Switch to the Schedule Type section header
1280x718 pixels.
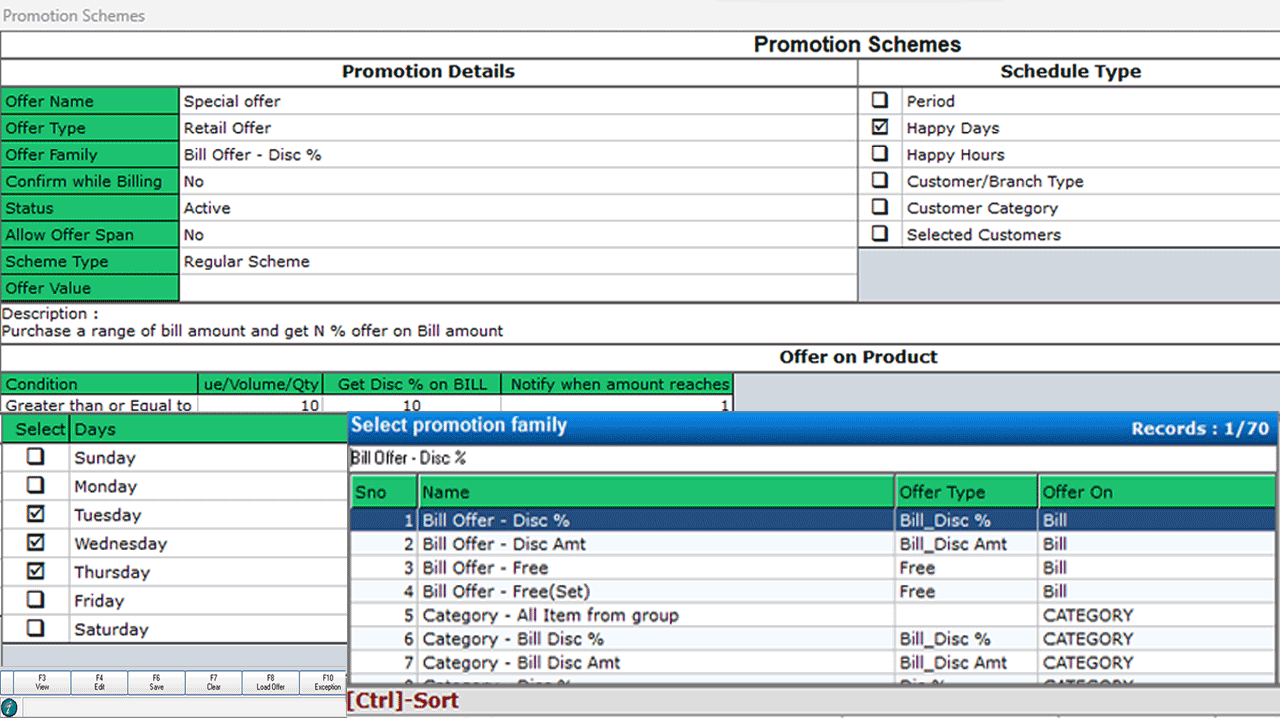click(1070, 71)
